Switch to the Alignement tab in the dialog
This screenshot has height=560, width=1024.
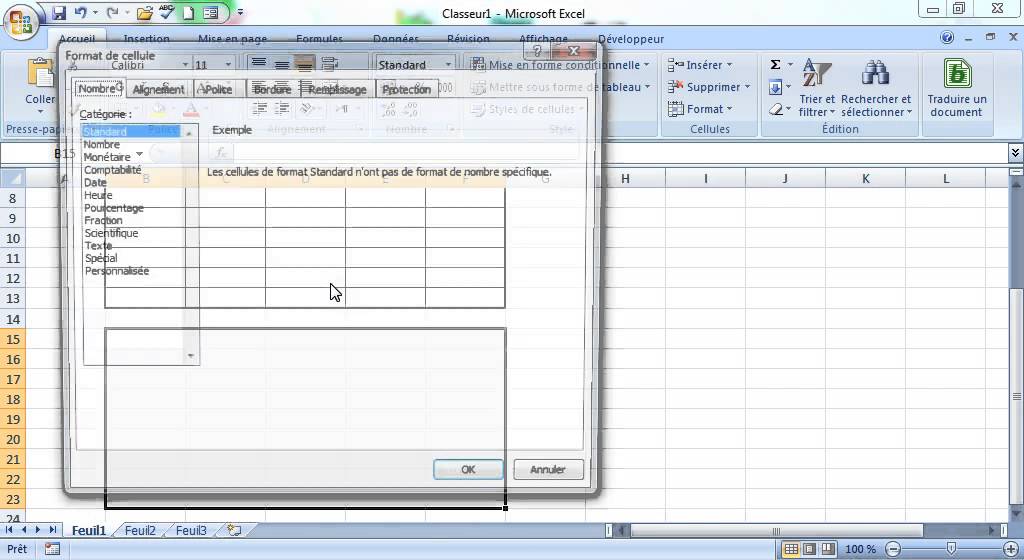[x=159, y=89]
